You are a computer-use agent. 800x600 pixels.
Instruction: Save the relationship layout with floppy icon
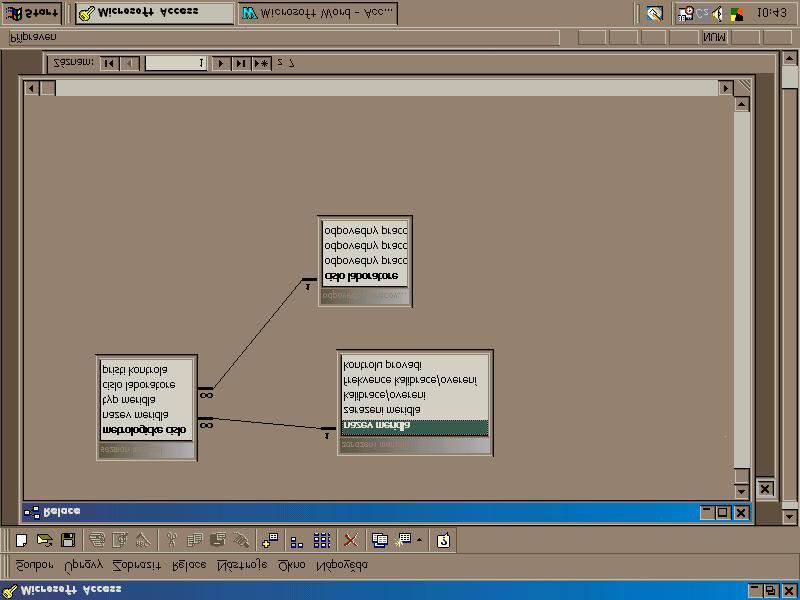(68, 540)
